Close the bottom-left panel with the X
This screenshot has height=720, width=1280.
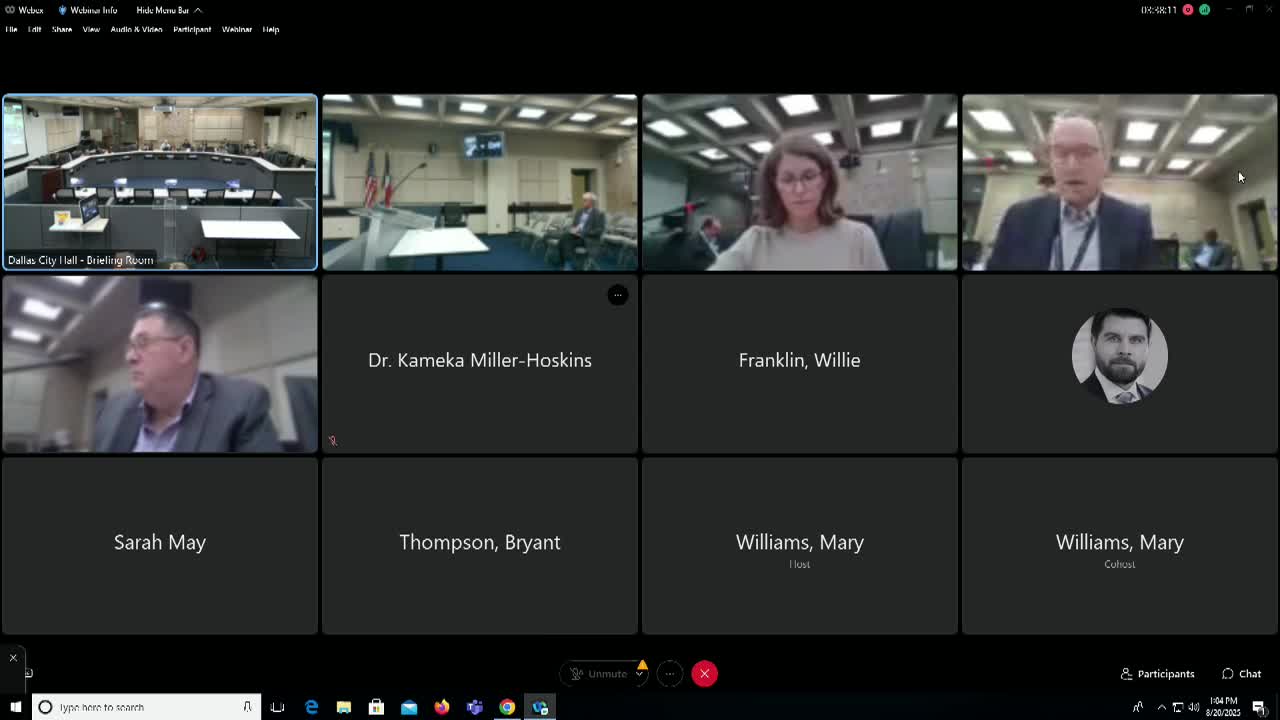pyautogui.click(x=13, y=657)
